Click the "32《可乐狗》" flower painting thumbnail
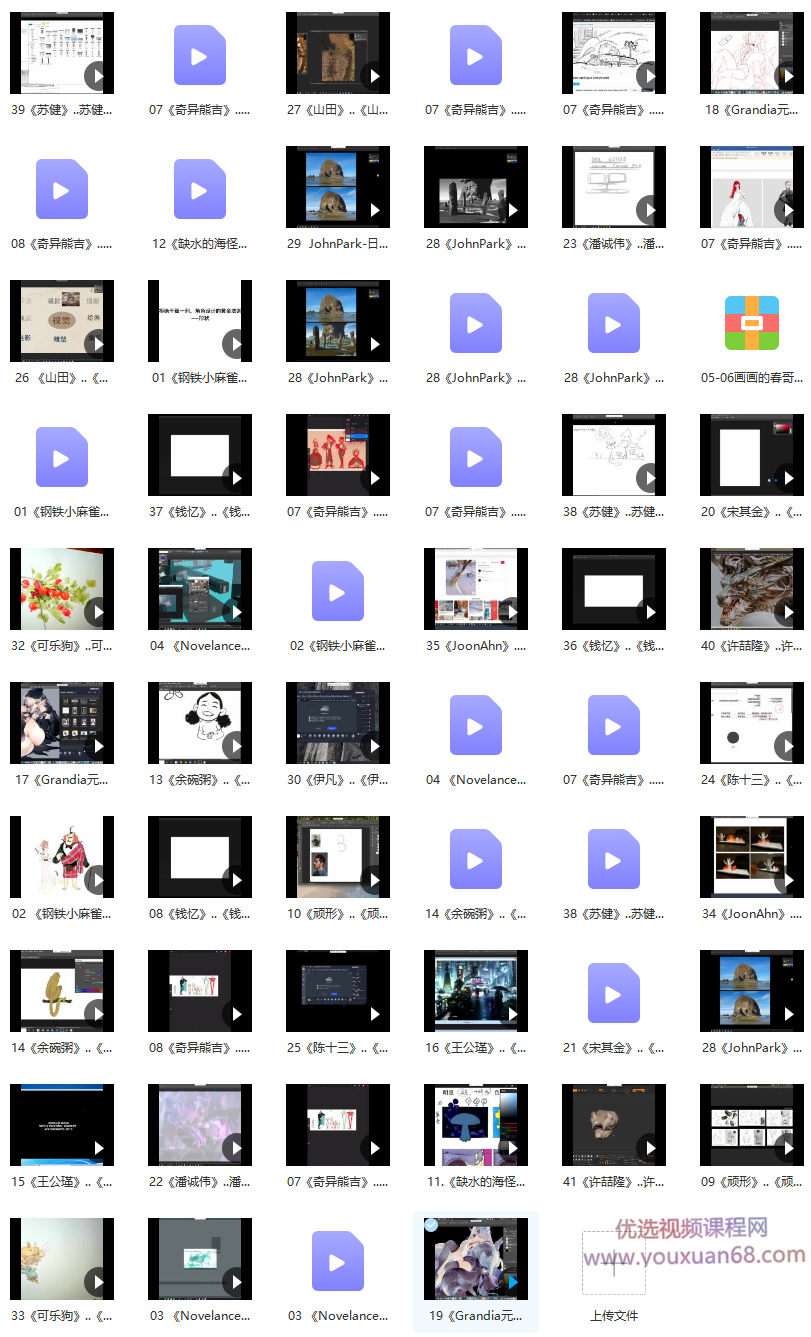Screen dimensions: 811x1337 (x=61, y=589)
